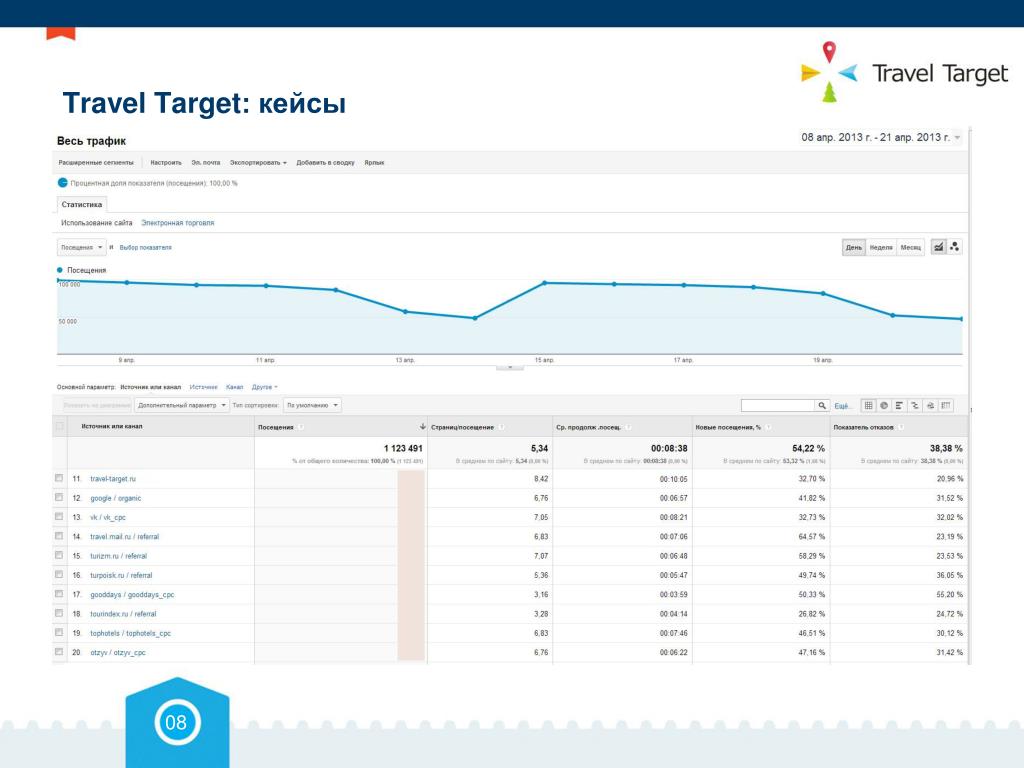The height and width of the screenshot is (768, 1024).
Task: Tick checkbox for gooddays / gooddays_cpc
Action: pos(59,594)
